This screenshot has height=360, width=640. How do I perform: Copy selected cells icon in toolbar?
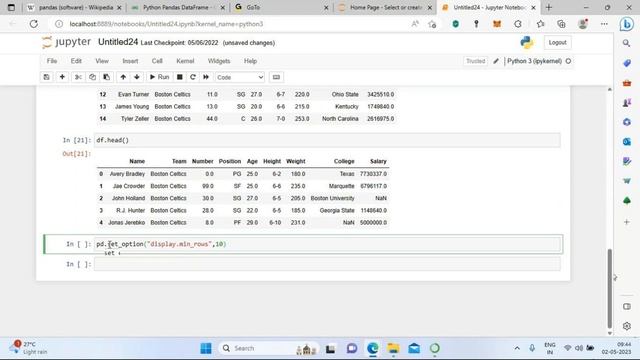click(92, 77)
